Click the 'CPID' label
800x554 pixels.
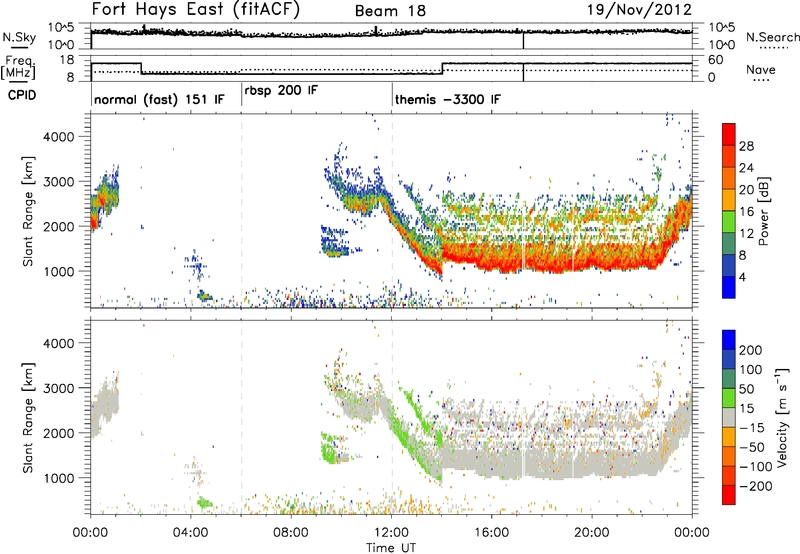coord(22,95)
